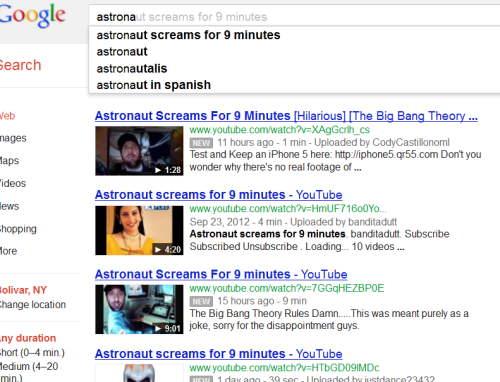Screen dimensions: 500x382
Task: Click the Google logo
Action: click(32, 15)
